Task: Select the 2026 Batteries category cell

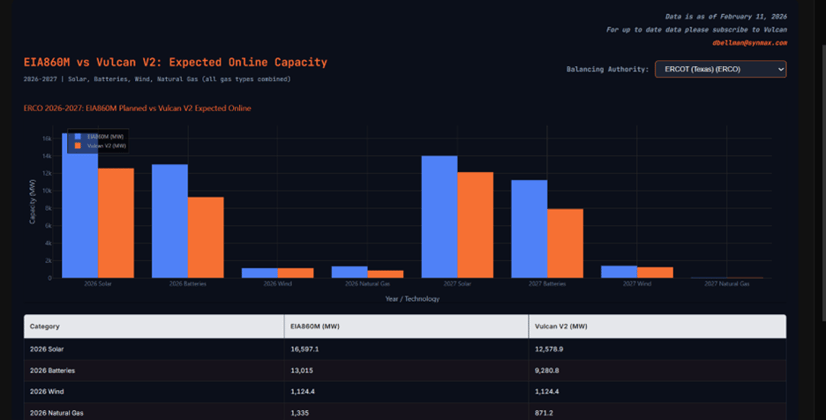Action: tap(53, 370)
